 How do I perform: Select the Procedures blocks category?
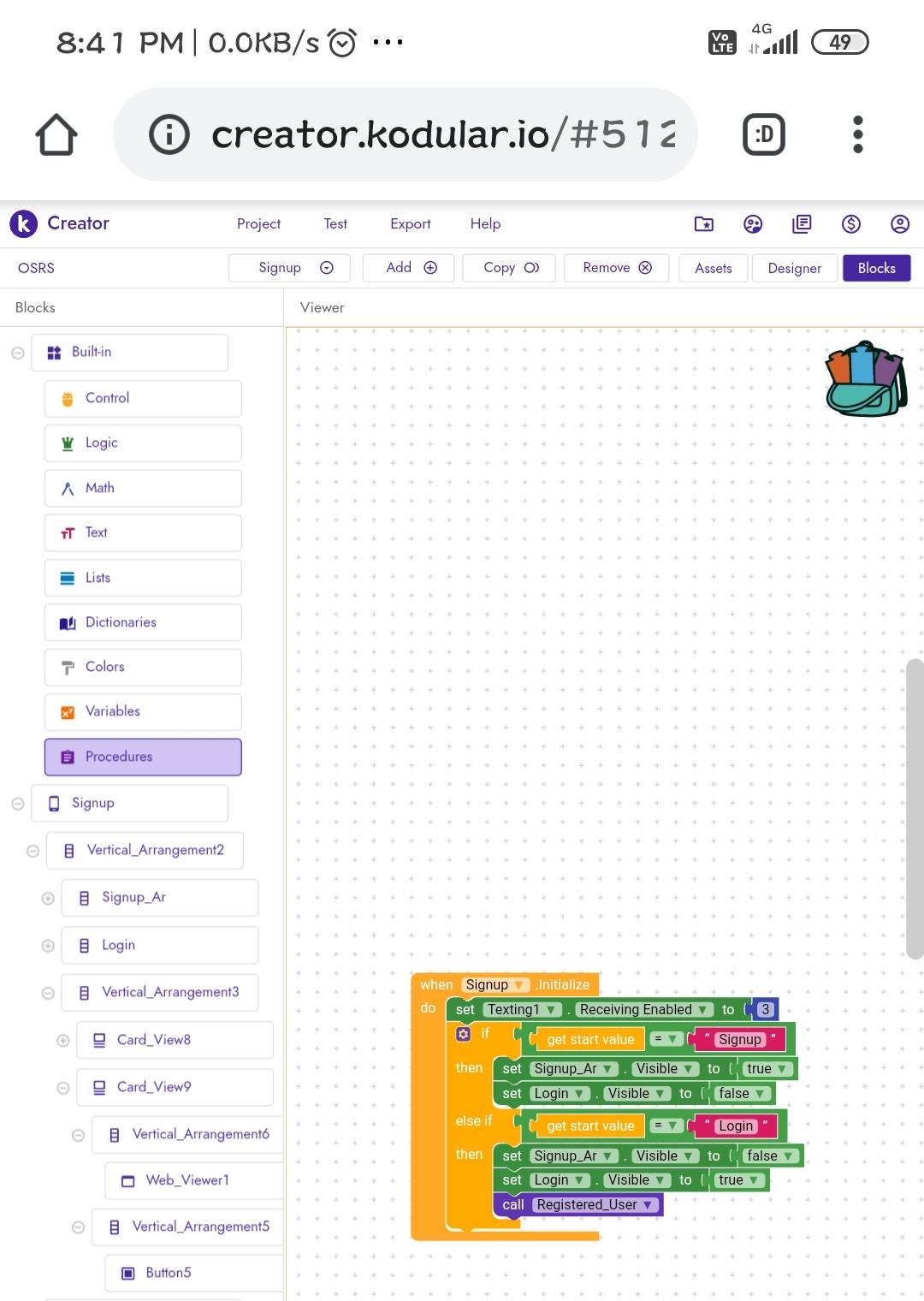(143, 757)
